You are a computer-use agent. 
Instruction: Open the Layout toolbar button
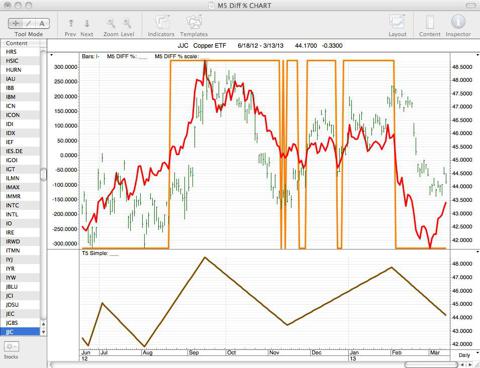(397, 23)
